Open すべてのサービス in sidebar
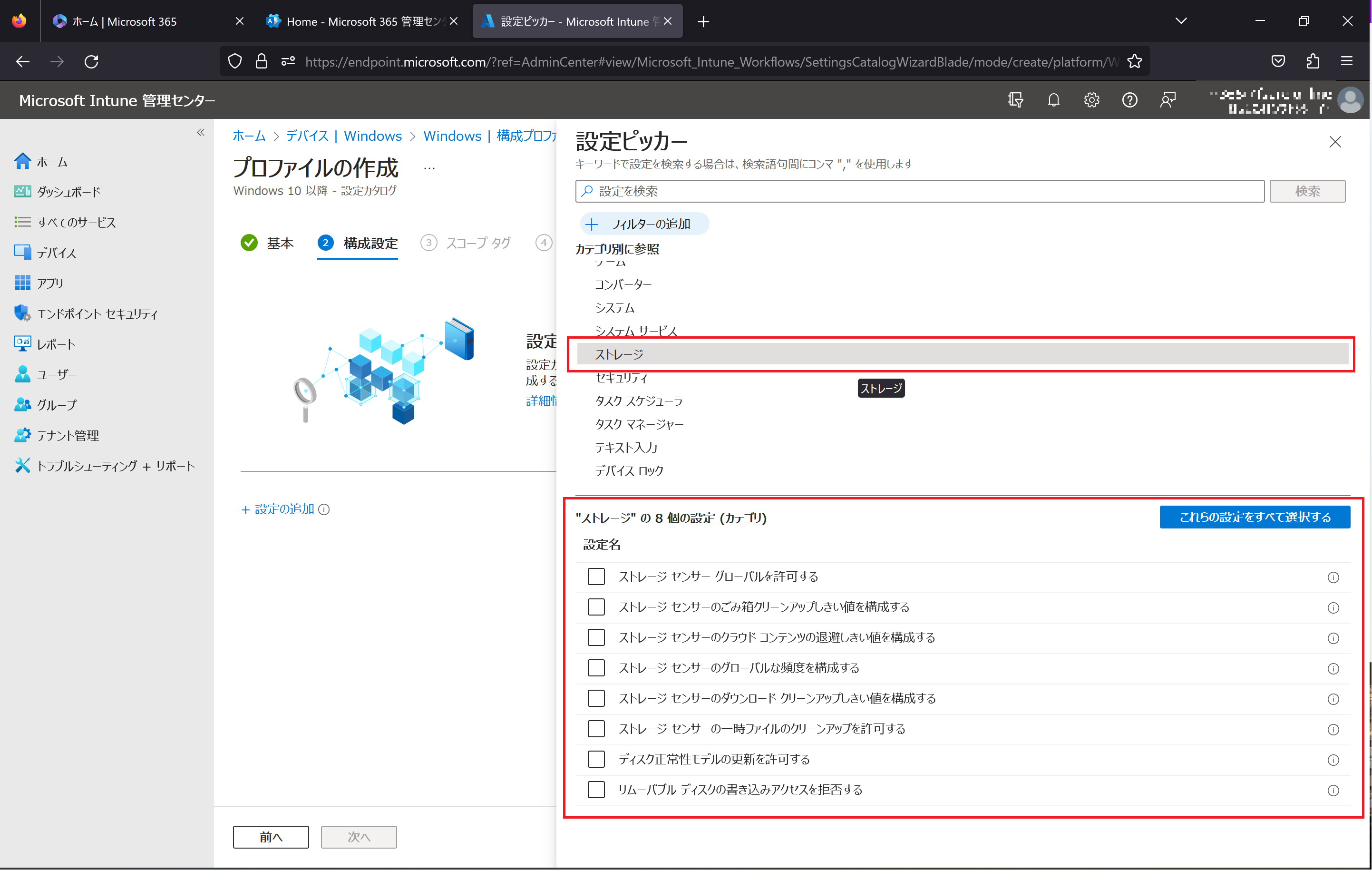Viewport: 1372px width, 870px height. 76,222
